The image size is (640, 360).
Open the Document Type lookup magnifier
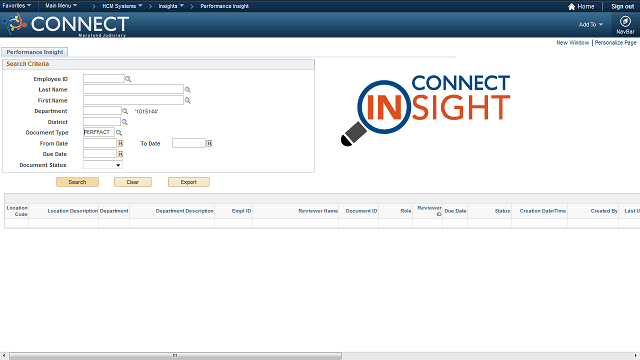(x=119, y=133)
